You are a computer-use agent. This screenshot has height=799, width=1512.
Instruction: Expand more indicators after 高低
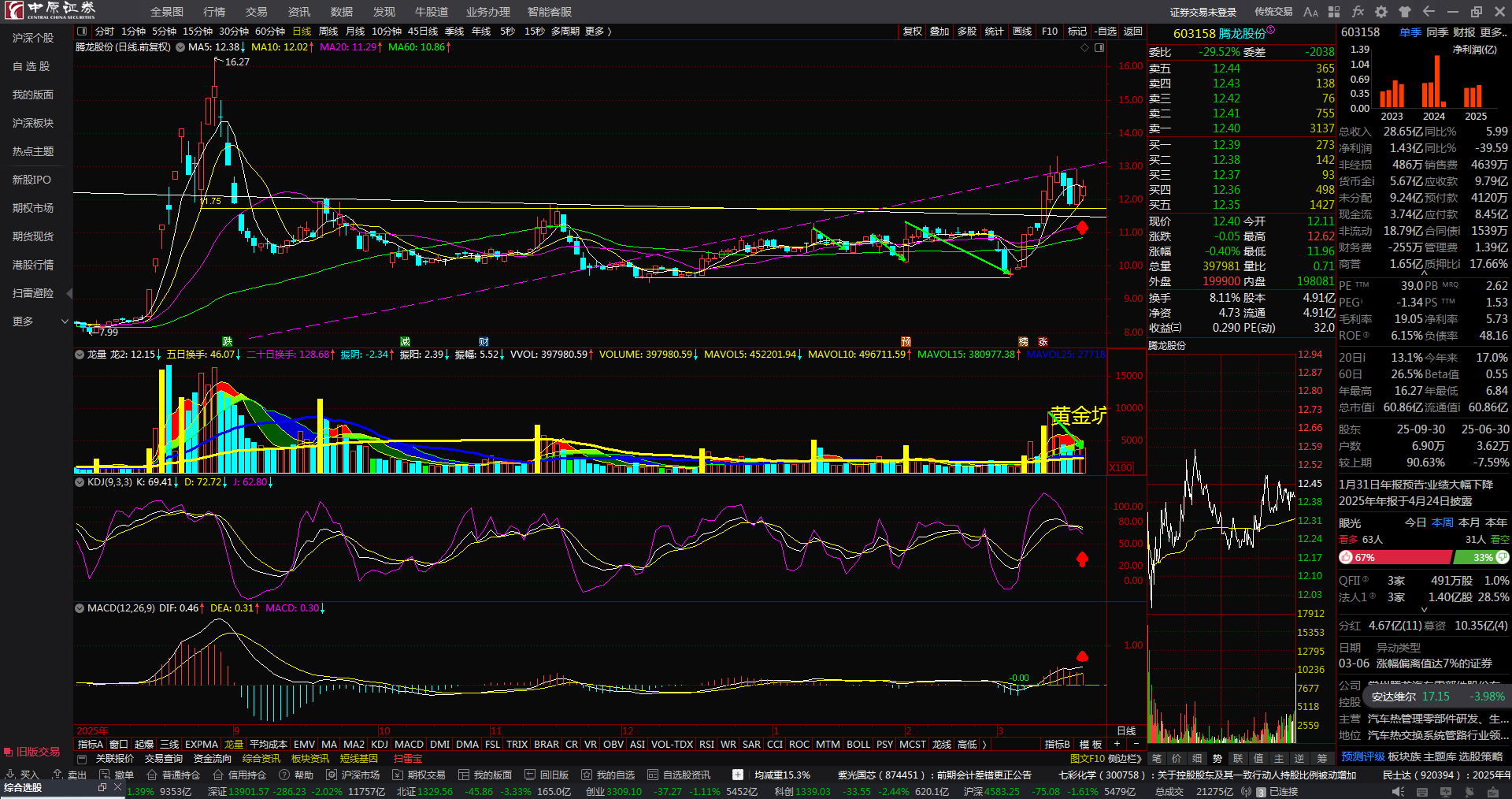[x=984, y=744]
